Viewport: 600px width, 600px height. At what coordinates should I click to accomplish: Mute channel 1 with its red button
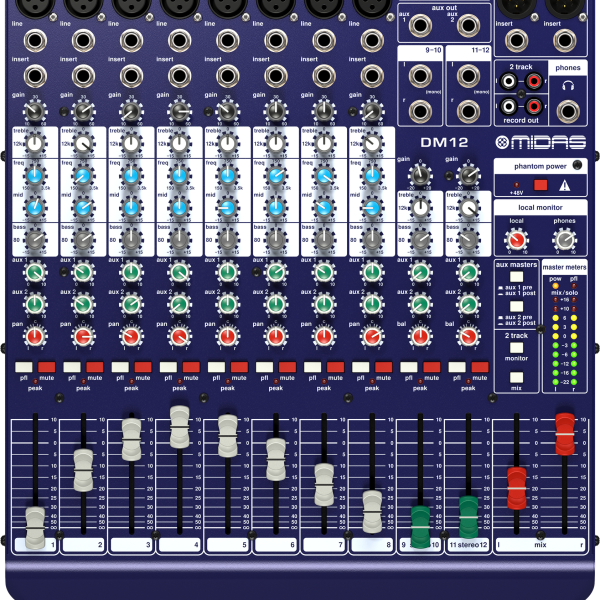(x=47, y=367)
